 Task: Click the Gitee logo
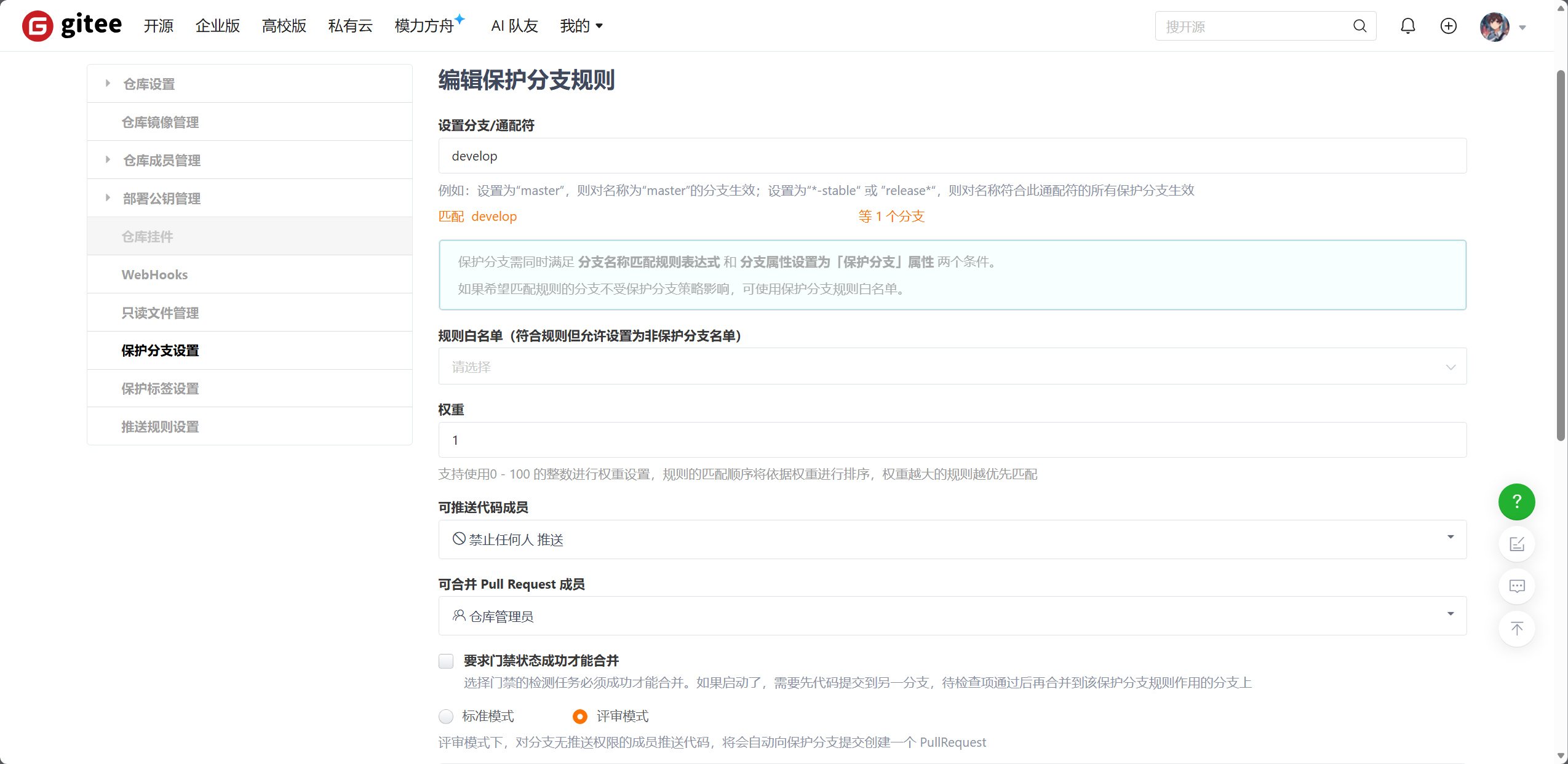(72, 25)
